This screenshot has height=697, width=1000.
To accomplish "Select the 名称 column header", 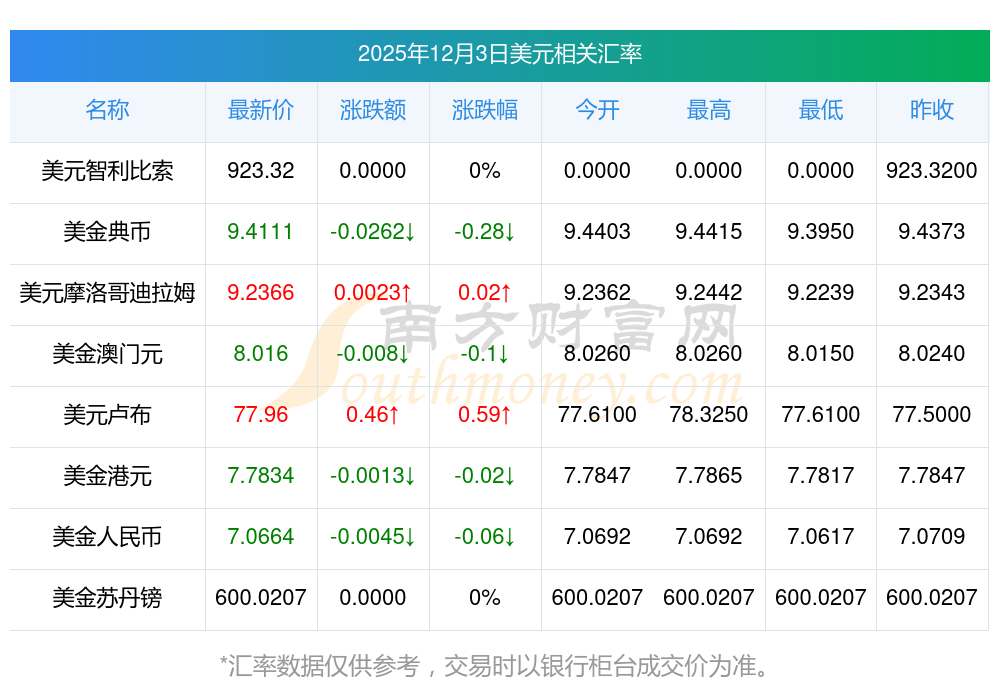I will tap(107, 110).
